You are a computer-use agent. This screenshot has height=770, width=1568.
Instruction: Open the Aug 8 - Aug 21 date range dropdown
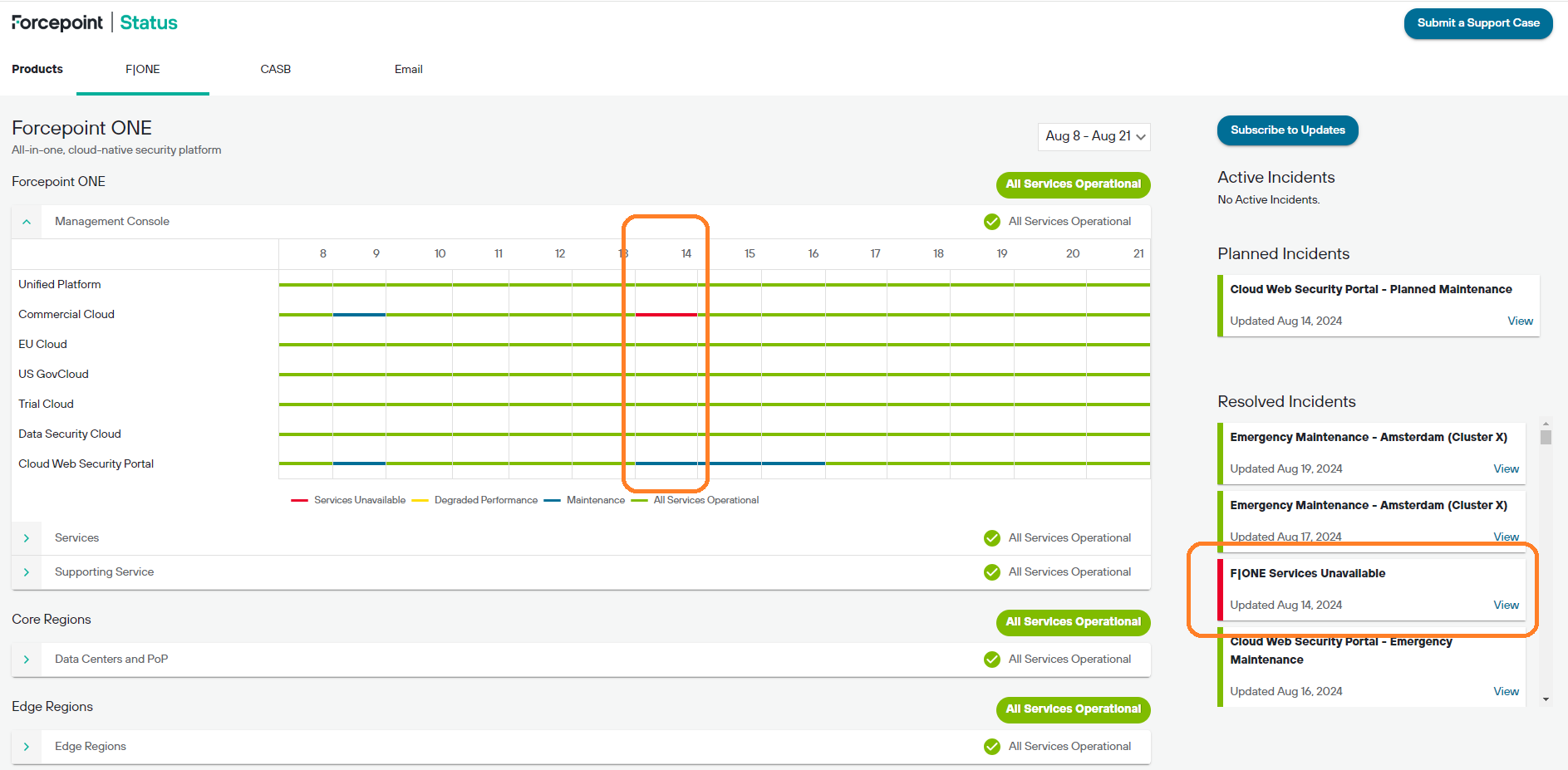[x=1094, y=136]
